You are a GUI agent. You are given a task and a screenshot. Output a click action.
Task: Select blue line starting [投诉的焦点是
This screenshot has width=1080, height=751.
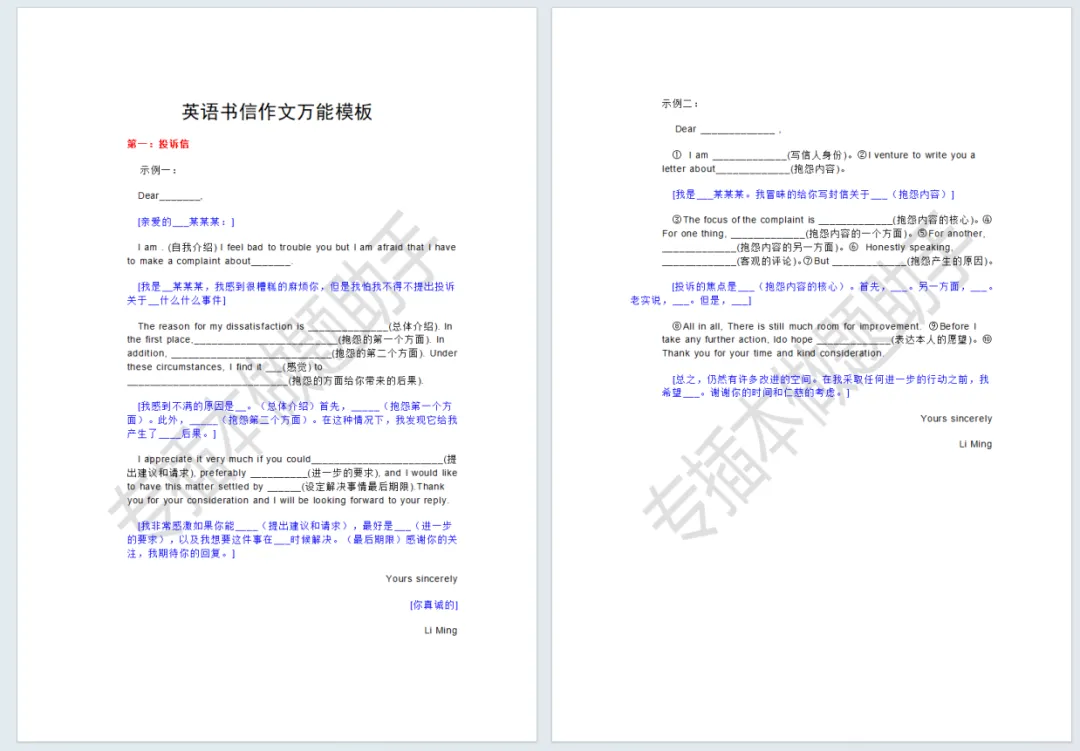(833, 287)
